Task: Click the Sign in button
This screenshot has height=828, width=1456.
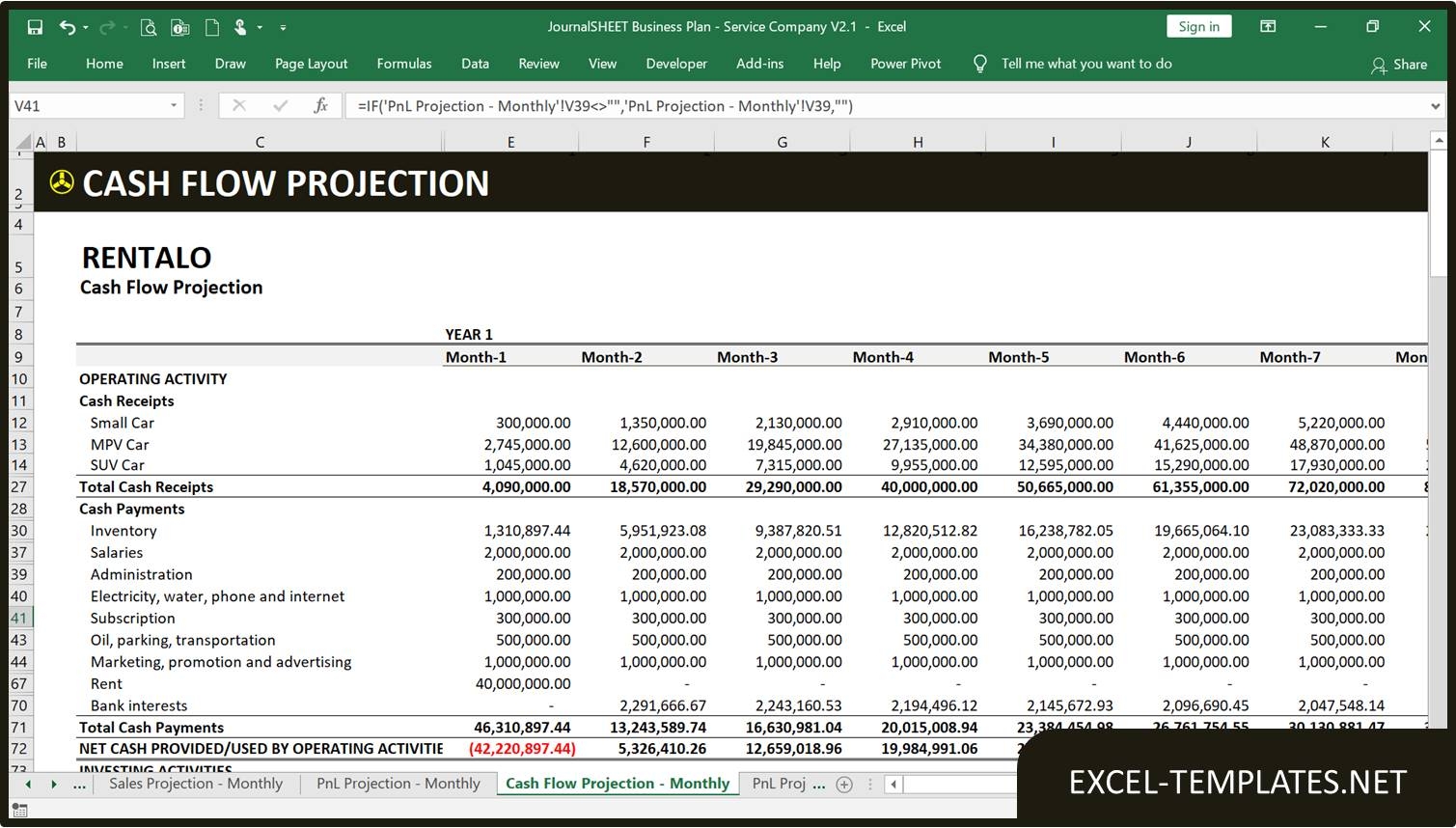Action: (x=1198, y=26)
